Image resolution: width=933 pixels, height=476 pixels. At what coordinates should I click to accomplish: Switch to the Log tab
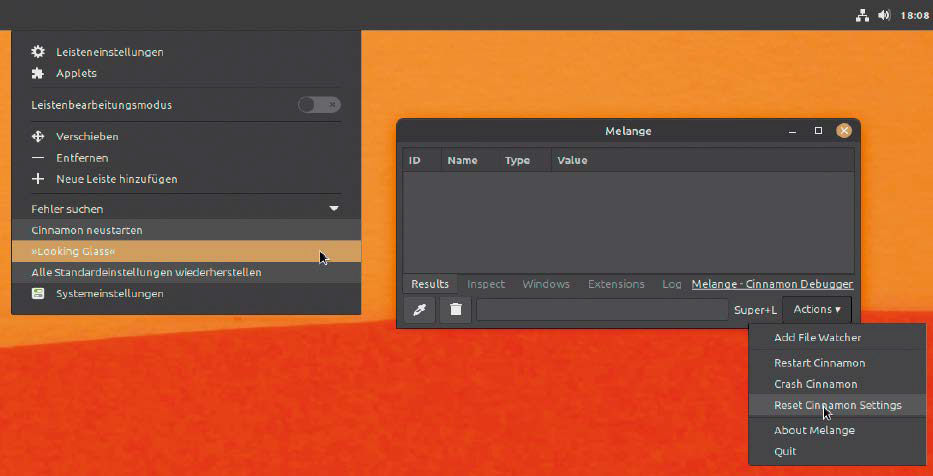(672, 284)
